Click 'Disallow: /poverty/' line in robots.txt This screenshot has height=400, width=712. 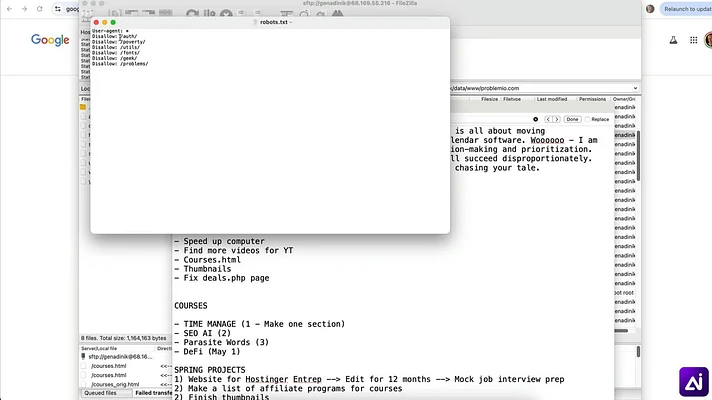(119, 42)
